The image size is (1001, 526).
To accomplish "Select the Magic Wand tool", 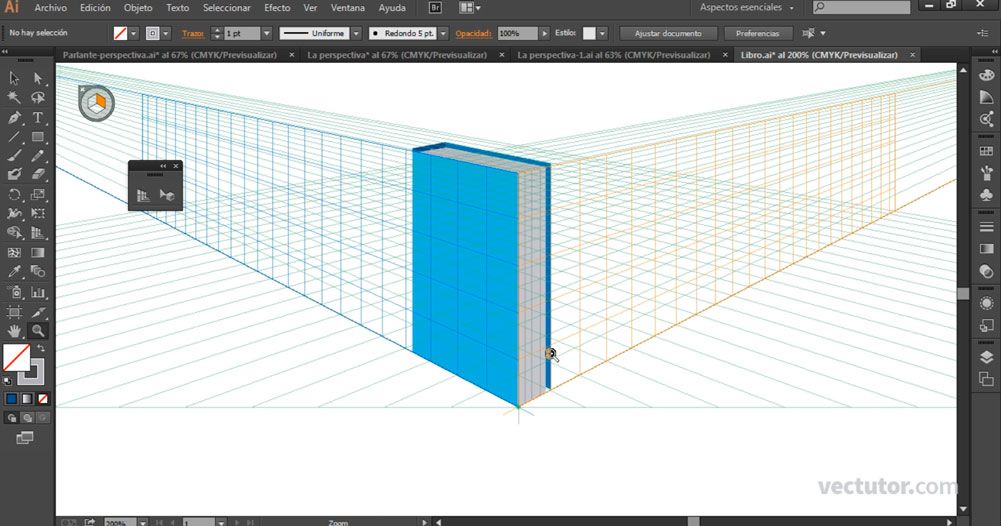I will 14,98.
